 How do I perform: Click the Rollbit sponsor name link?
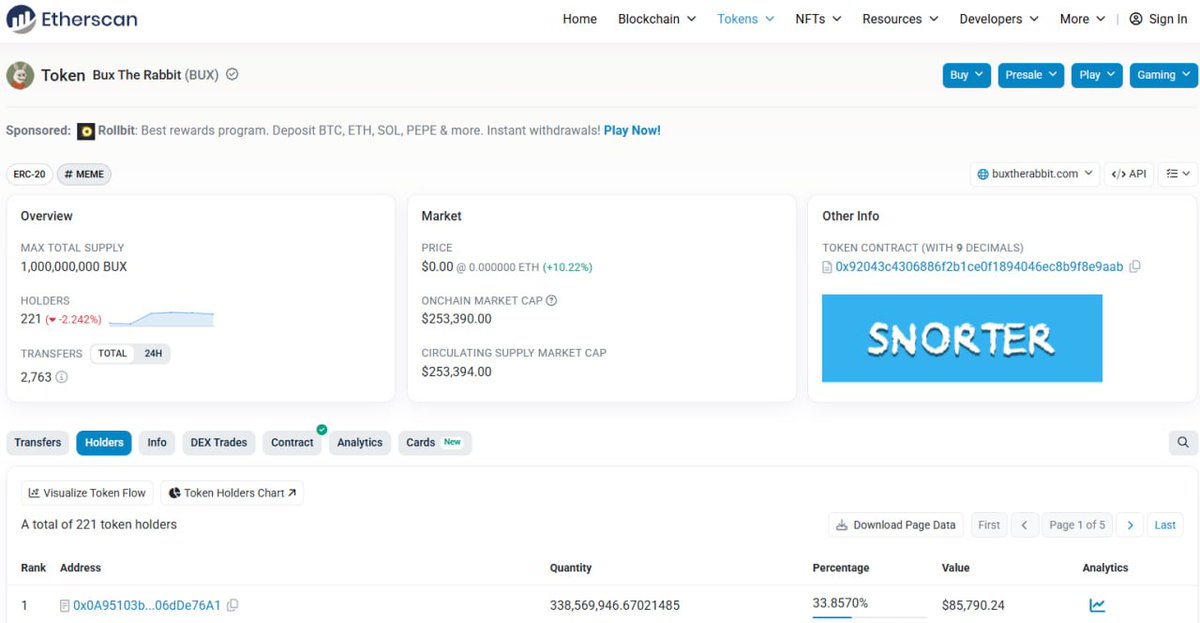point(117,131)
